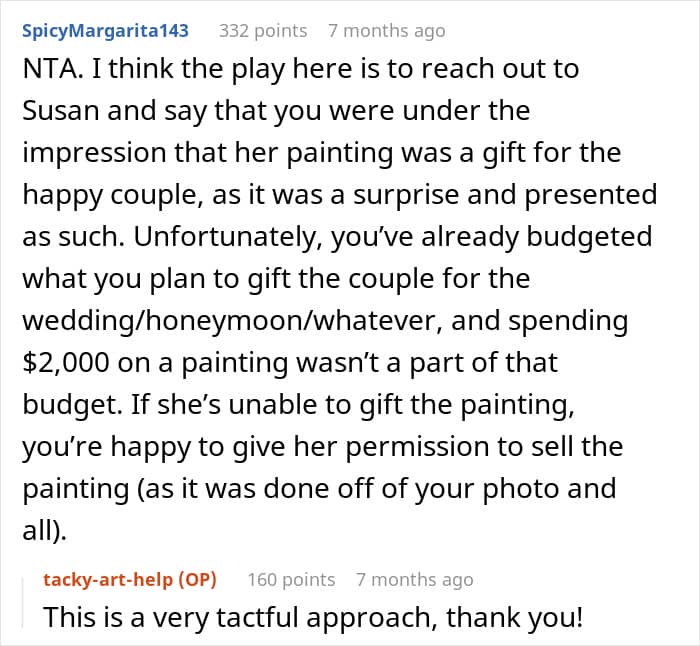Click the 160 points score label
The image size is (700, 646).
[291, 579]
